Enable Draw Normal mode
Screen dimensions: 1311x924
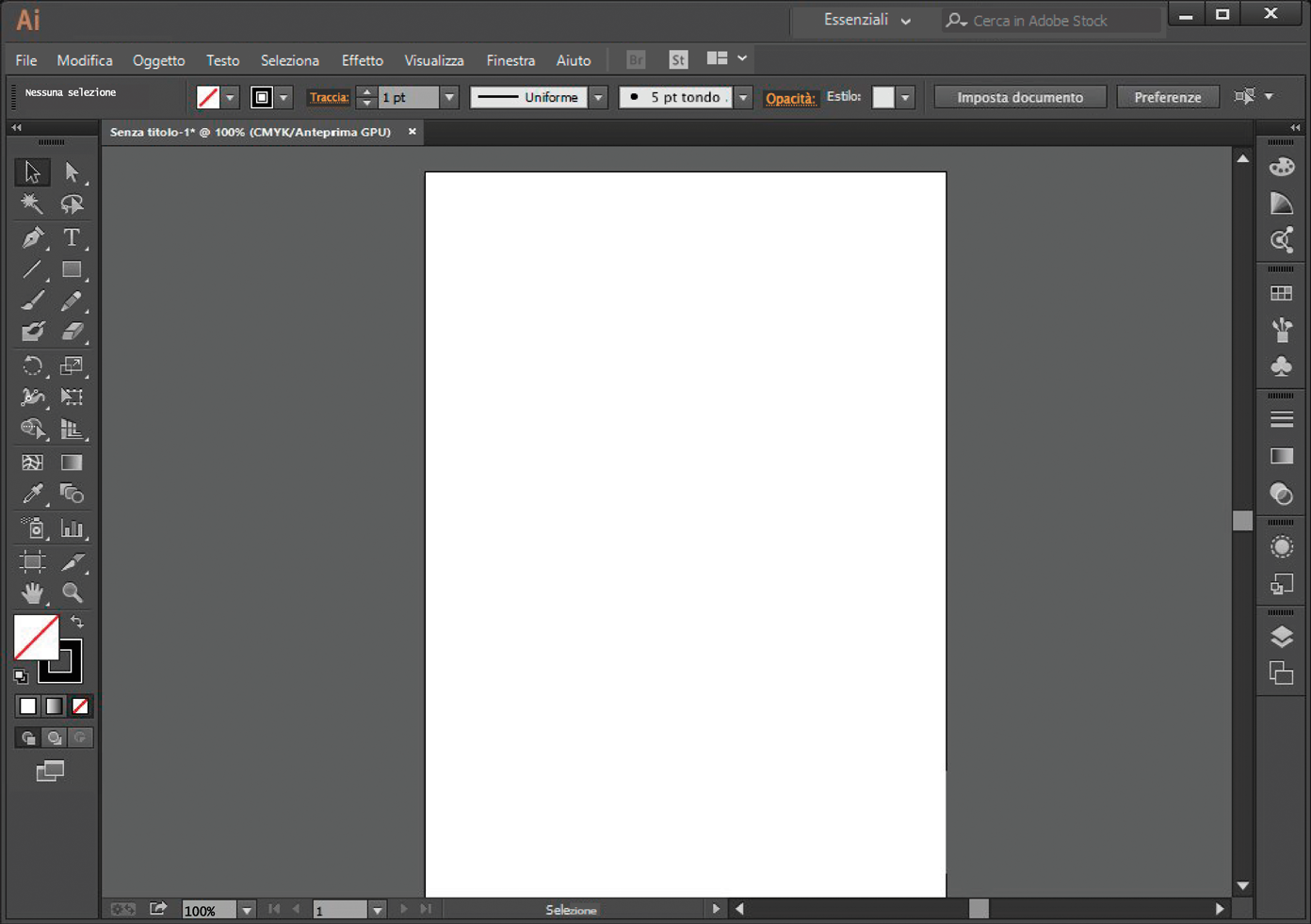click(28, 738)
